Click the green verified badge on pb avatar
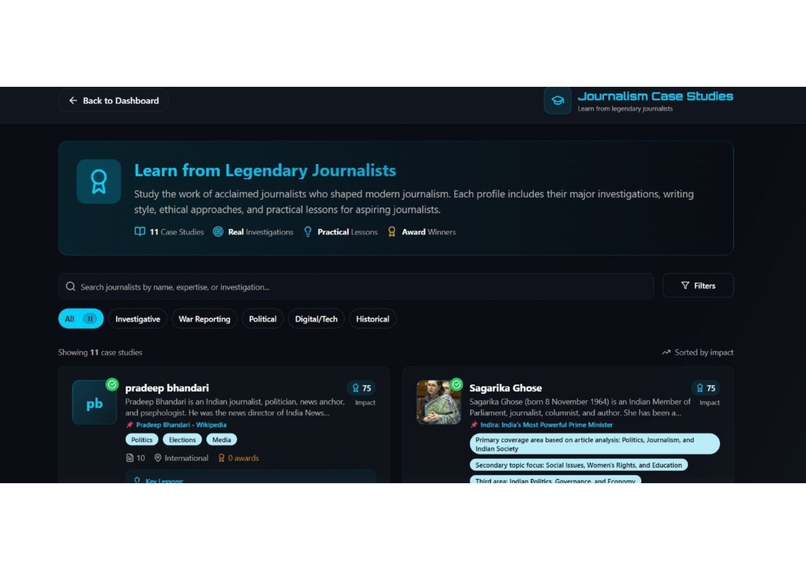806x570 pixels. (x=112, y=384)
